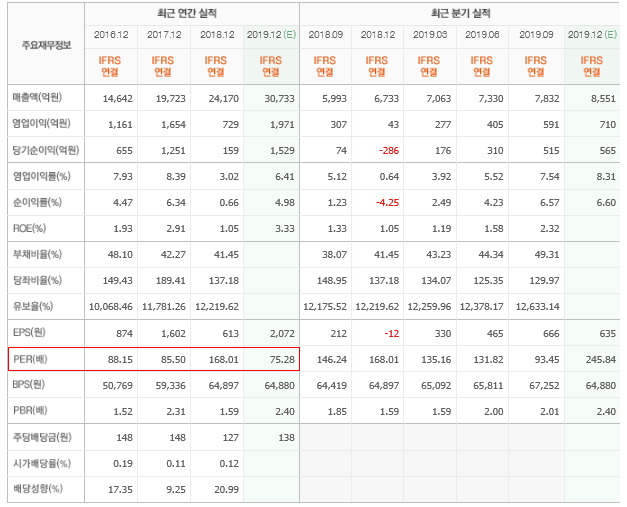The image size is (627, 507).
Task: Click the '매출액(억원)' row label
Action: click(37, 97)
